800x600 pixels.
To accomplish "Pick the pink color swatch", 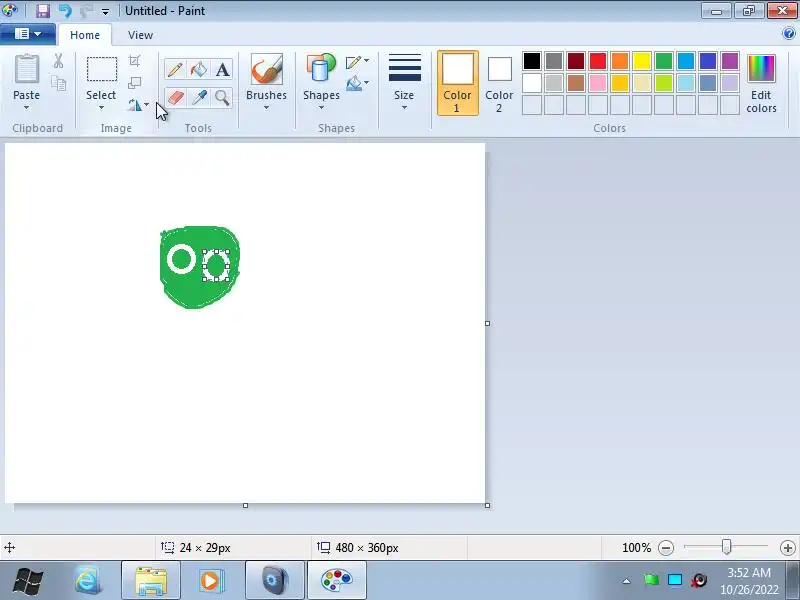I will click(x=598, y=83).
